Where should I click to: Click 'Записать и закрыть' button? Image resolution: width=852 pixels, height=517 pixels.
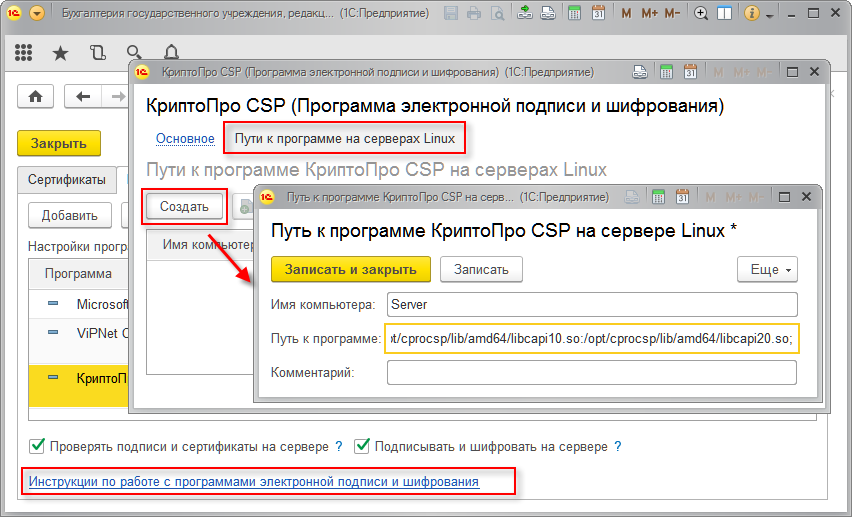tap(350, 270)
